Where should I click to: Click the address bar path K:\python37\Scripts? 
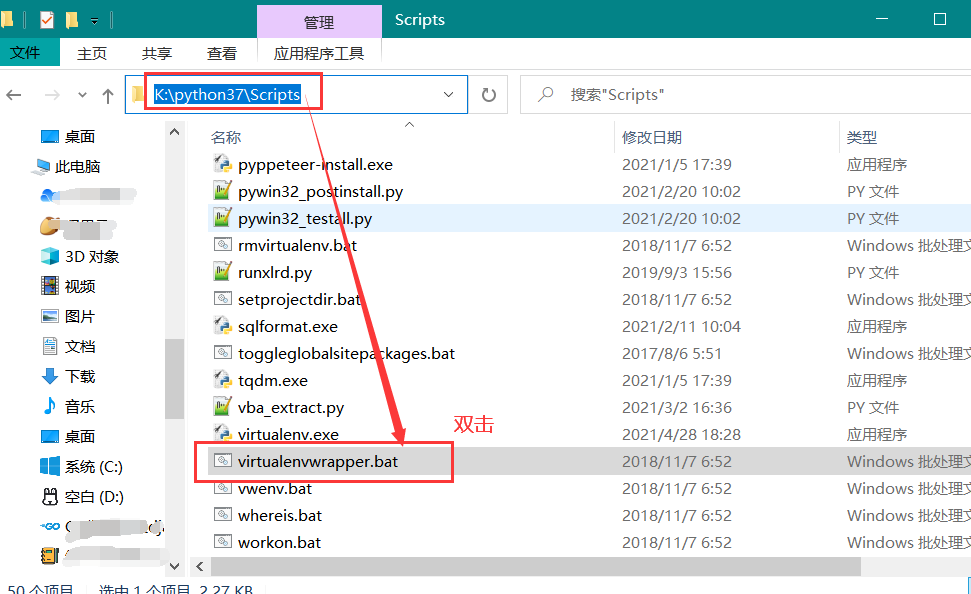pyautogui.click(x=227, y=94)
